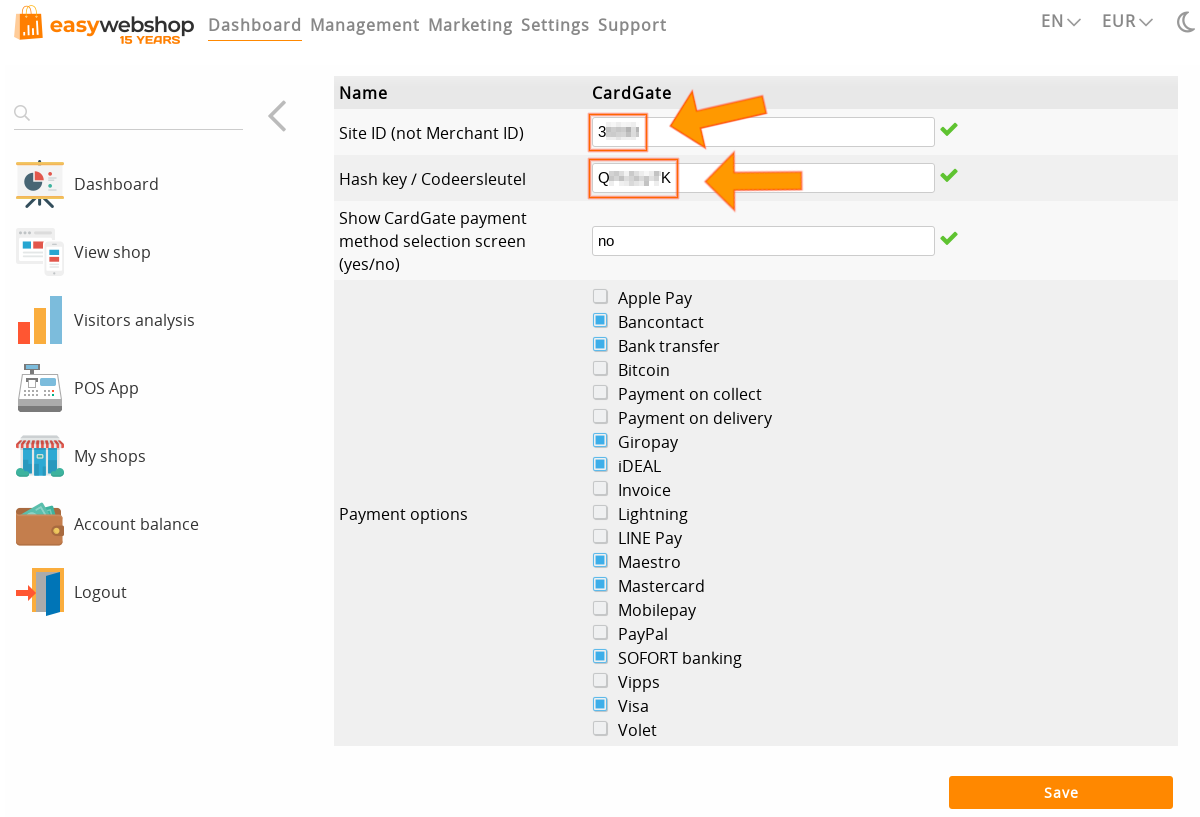
Task: Enable Apple Pay as payment method
Action: pyautogui.click(x=599, y=296)
